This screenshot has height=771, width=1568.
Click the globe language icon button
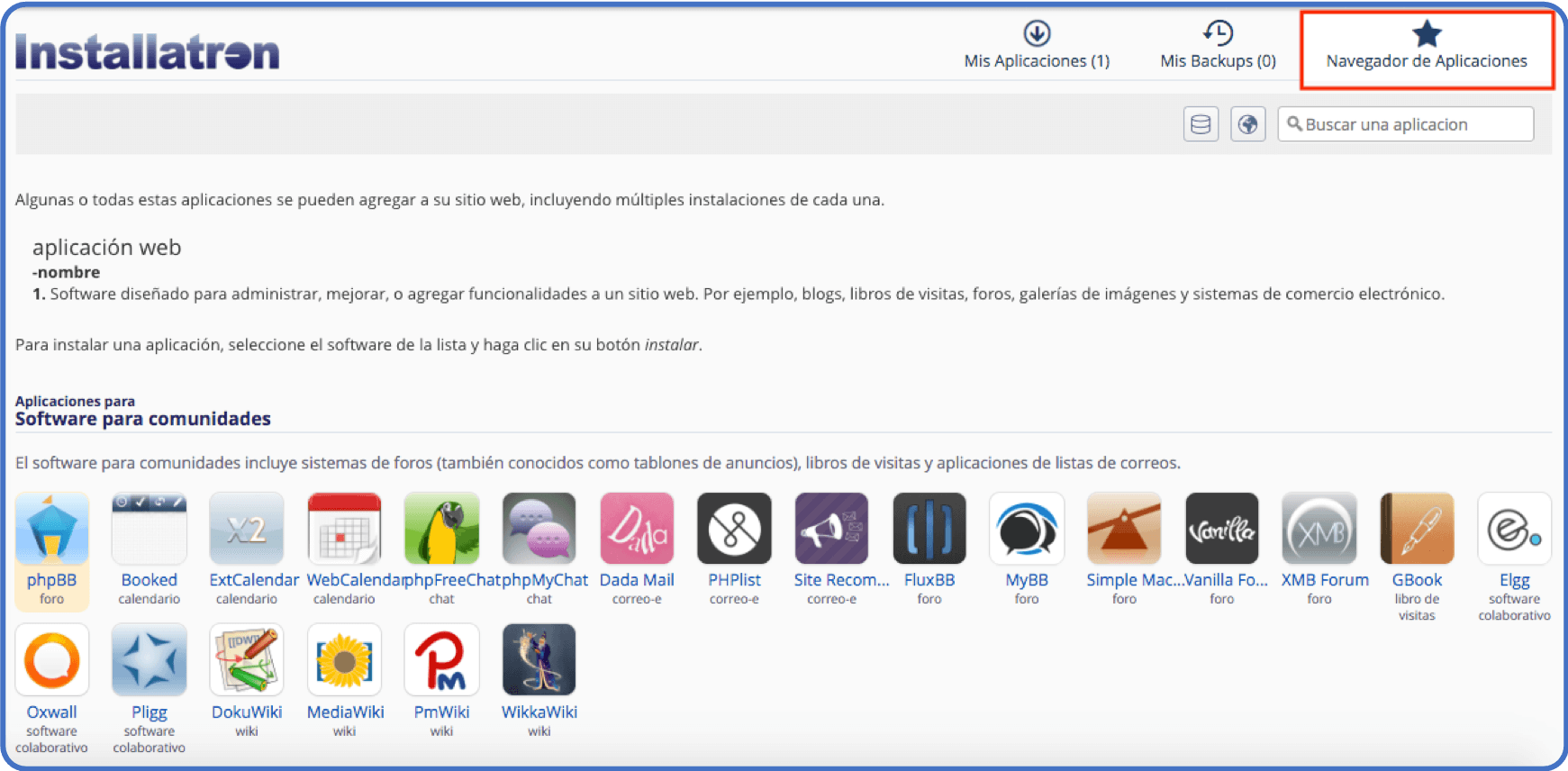pos(1248,124)
